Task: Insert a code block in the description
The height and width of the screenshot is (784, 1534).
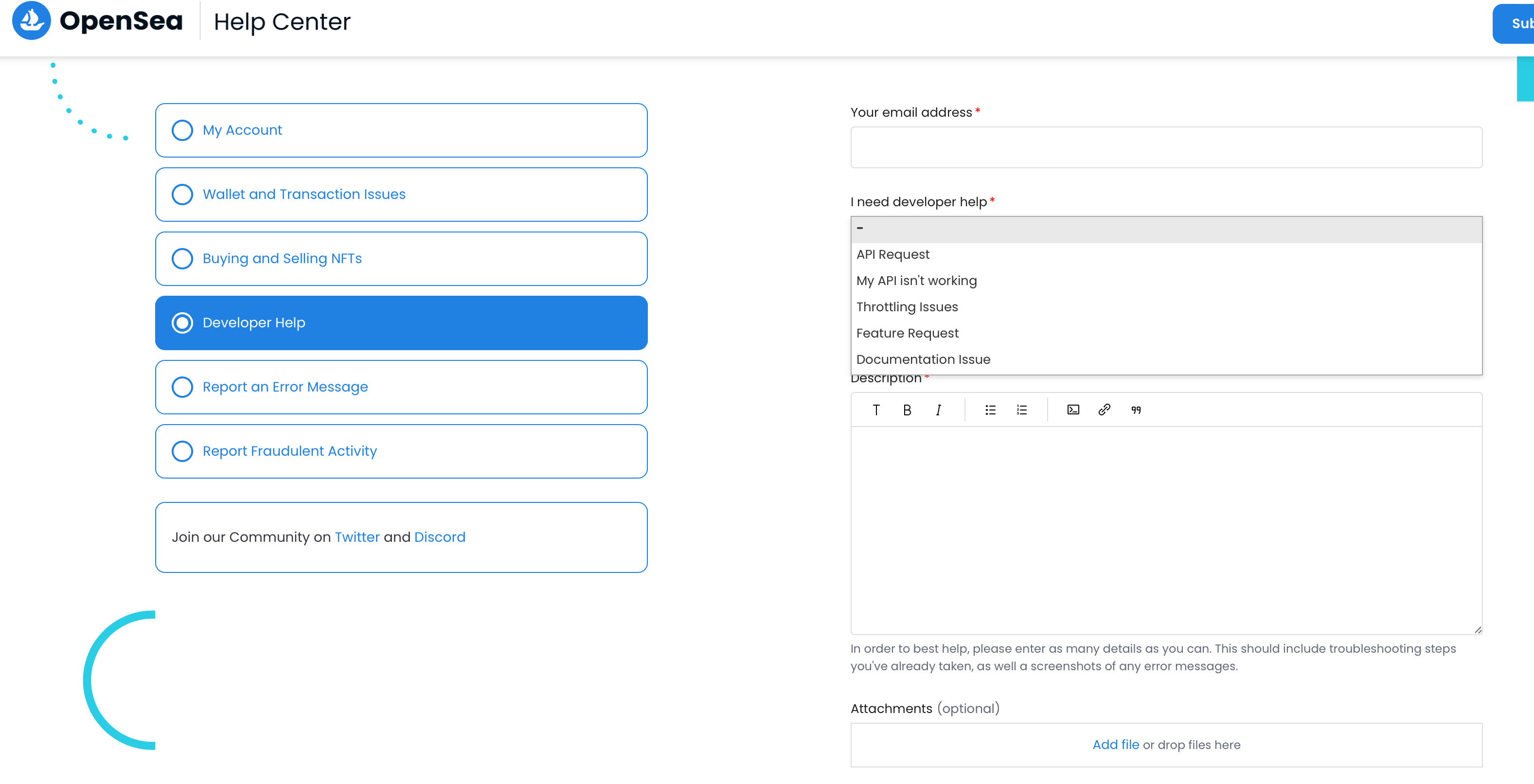Action: (x=1072, y=410)
